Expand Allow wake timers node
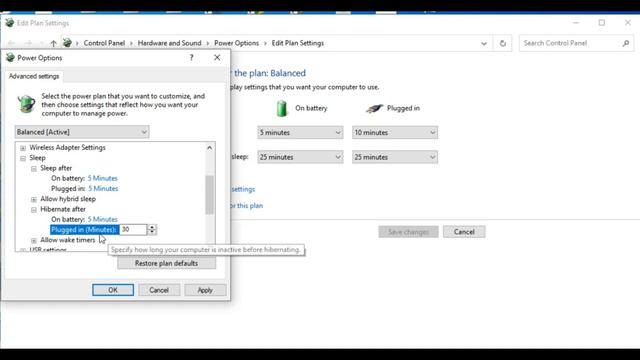Screen dimensions: 640x360 (x=34, y=240)
